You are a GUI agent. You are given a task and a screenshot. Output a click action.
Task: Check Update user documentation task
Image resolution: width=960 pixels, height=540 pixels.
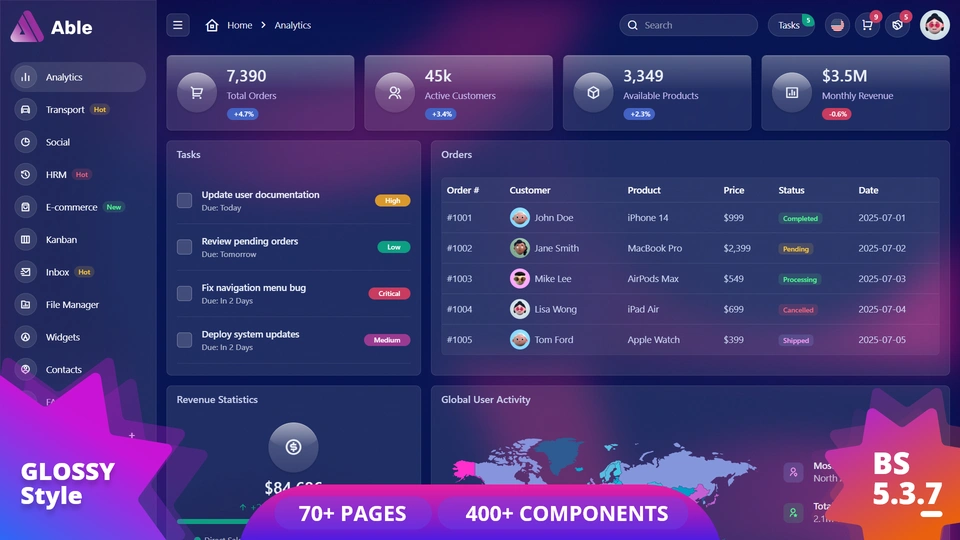[x=184, y=200]
